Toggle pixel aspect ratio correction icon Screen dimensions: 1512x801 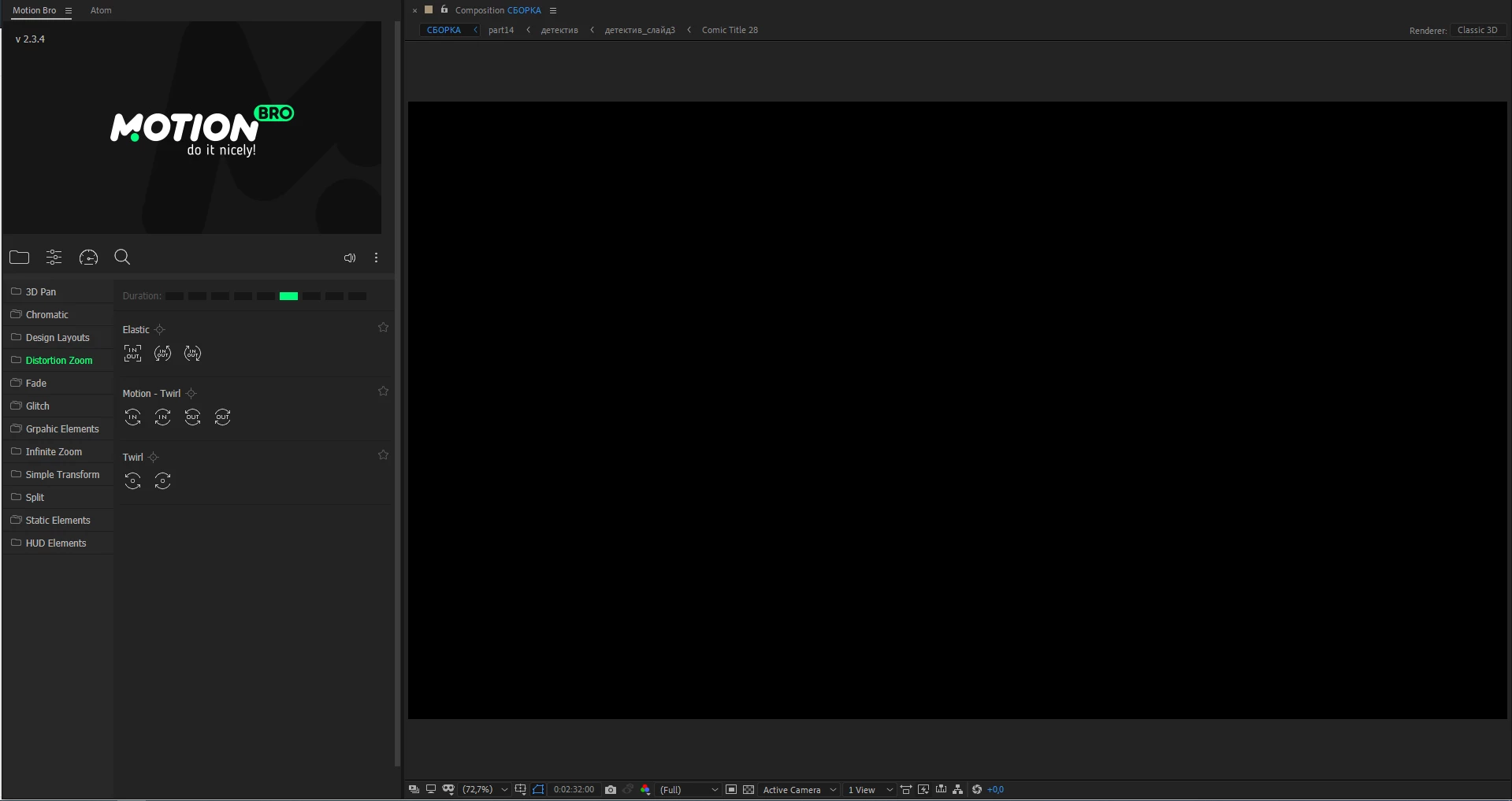tap(906, 789)
